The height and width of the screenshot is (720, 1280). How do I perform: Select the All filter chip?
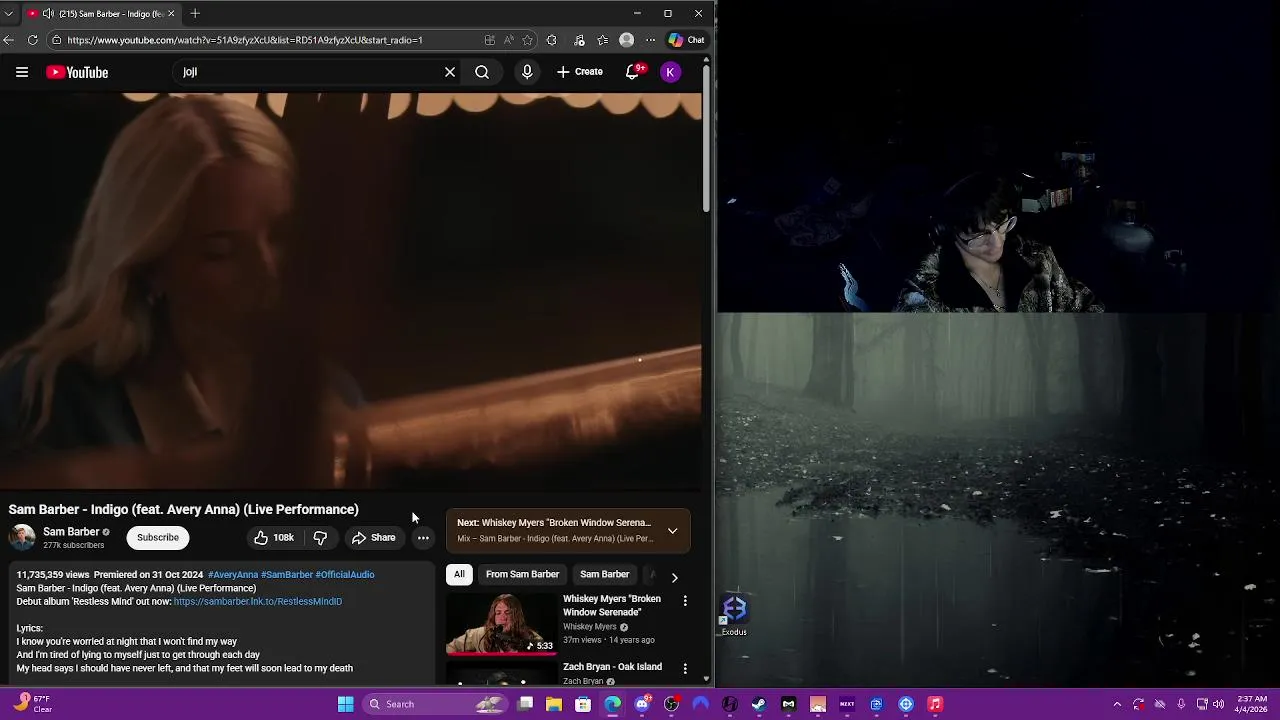459,575
